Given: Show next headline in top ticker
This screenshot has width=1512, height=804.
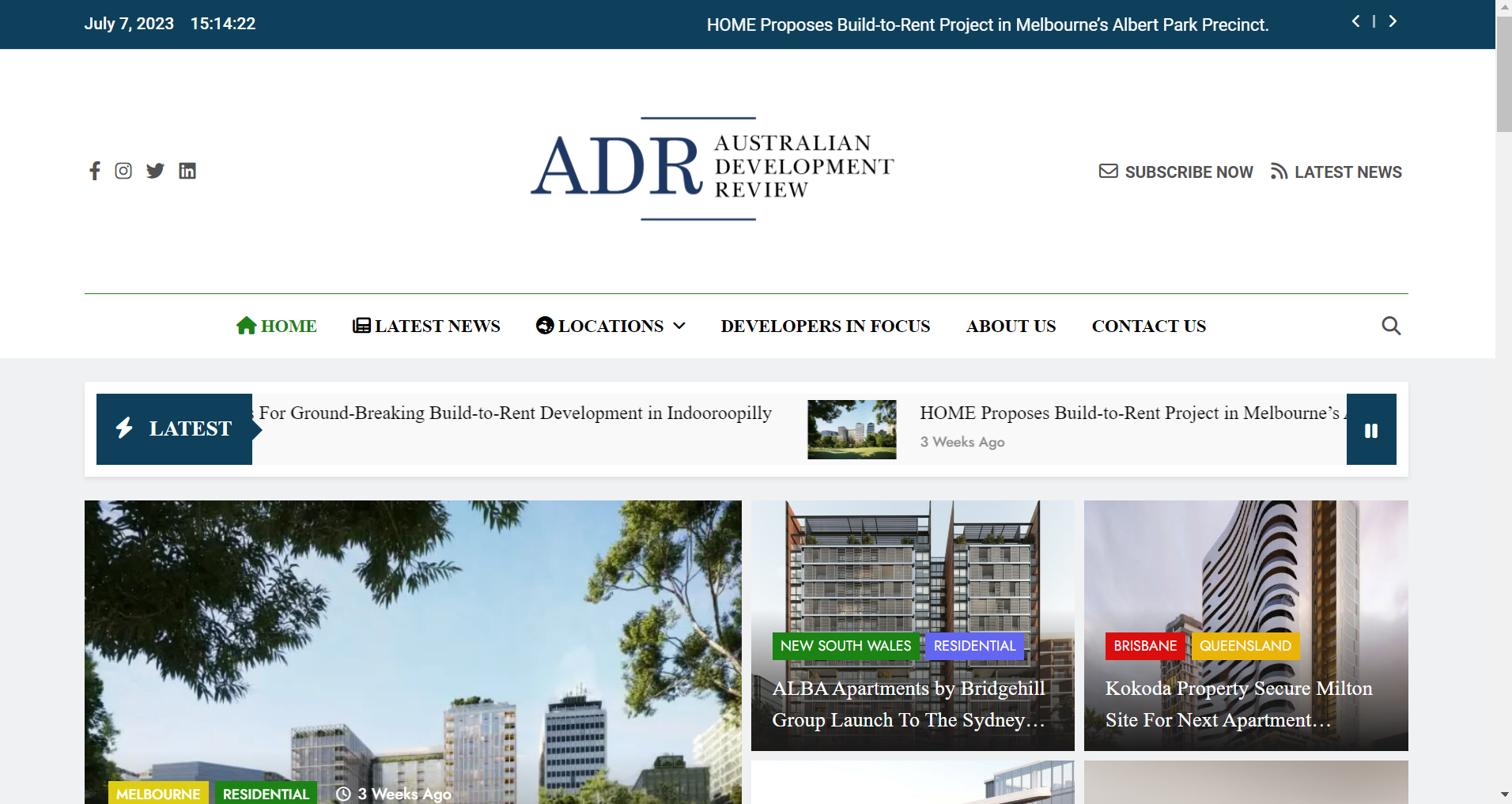Looking at the screenshot, I should click(x=1393, y=21).
